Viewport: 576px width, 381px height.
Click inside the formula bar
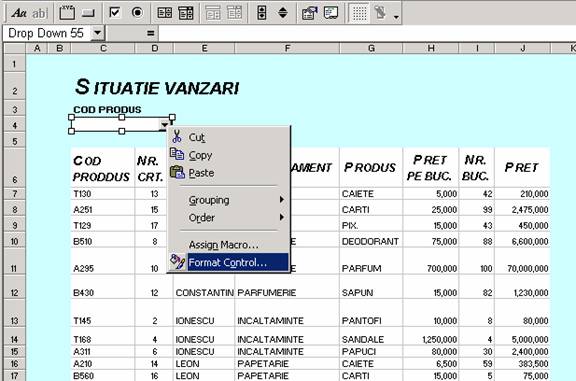pyautogui.click(x=367, y=33)
